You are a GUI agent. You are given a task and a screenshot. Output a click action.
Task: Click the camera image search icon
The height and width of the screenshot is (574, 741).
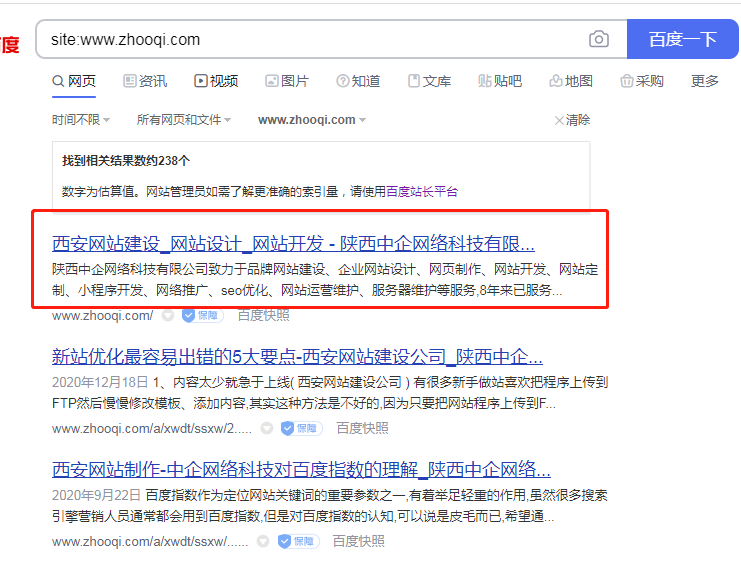pyautogui.click(x=599, y=39)
